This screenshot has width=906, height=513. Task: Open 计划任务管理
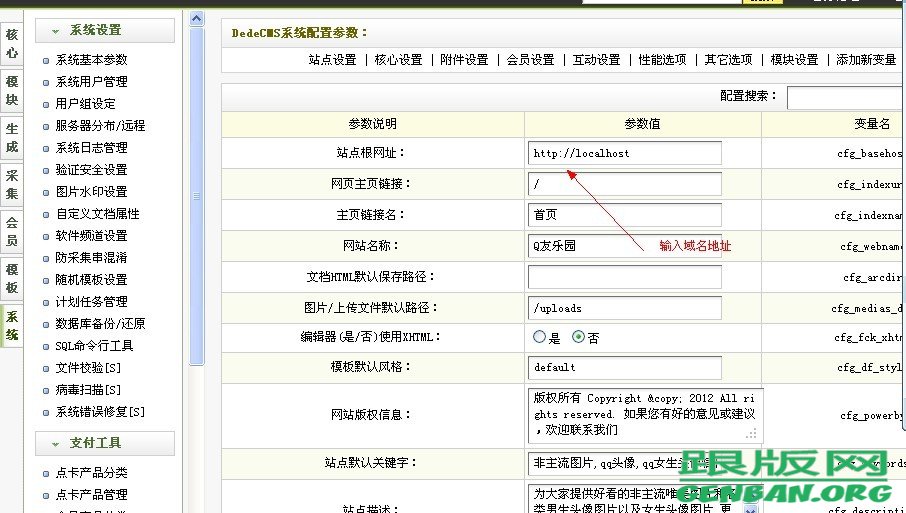(91, 302)
